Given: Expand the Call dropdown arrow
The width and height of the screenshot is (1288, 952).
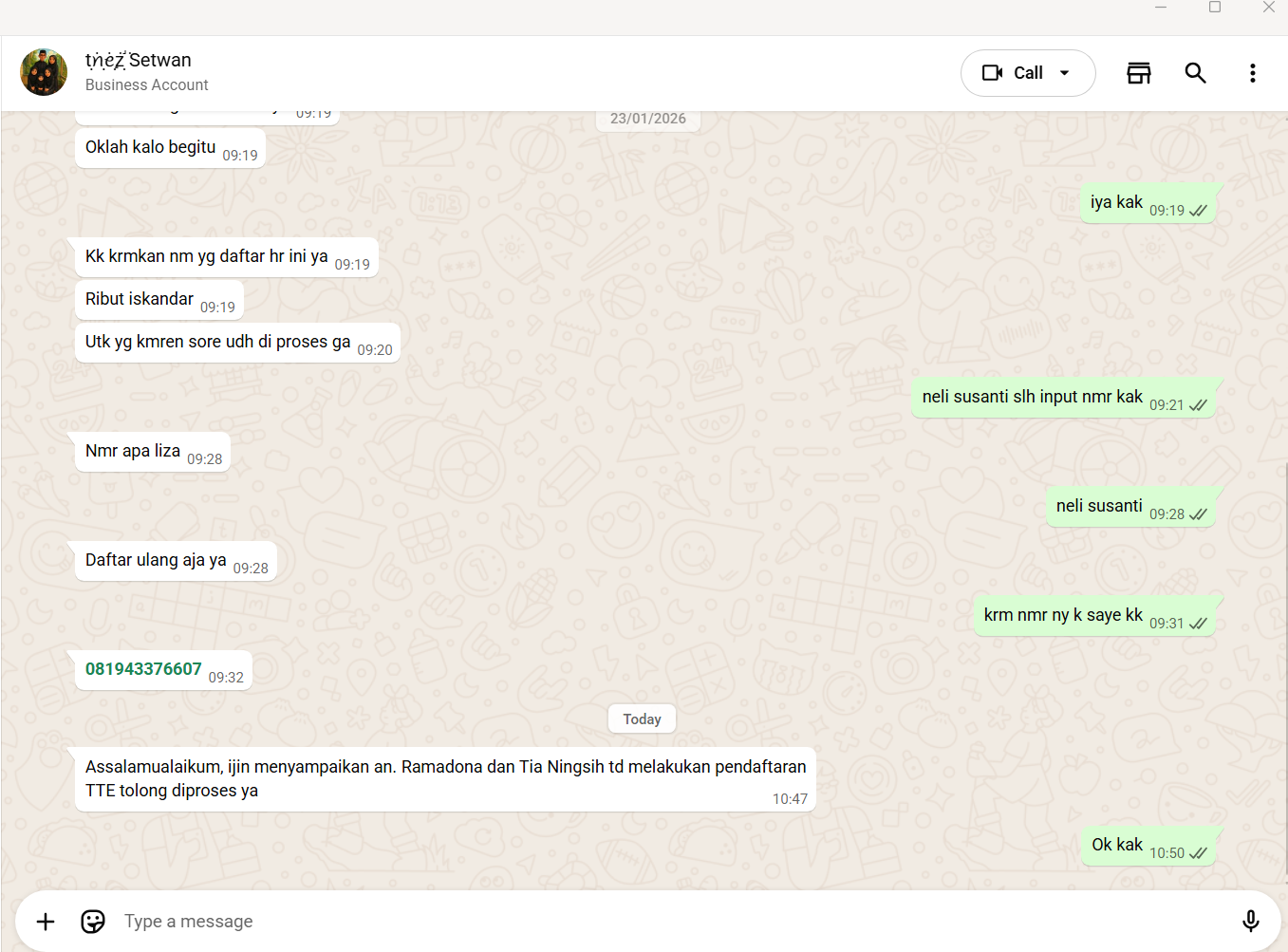Looking at the screenshot, I should click(x=1065, y=73).
